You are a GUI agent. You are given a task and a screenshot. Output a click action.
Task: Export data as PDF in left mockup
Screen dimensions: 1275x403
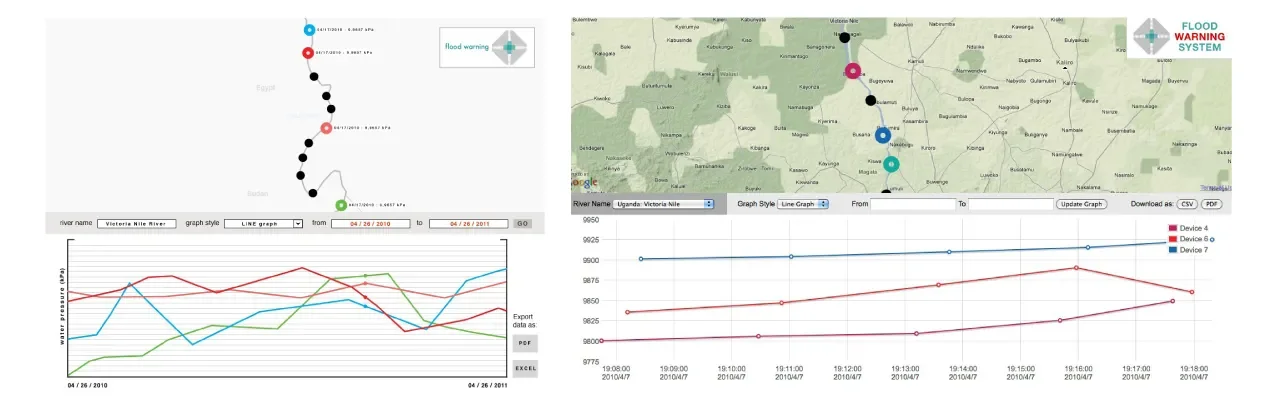pos(525,343)
